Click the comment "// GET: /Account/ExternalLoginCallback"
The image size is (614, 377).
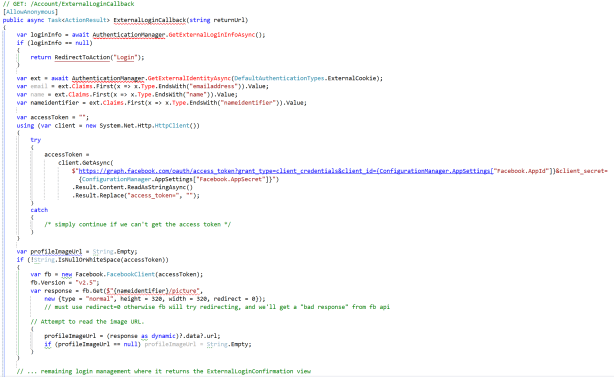click(68, 4)
